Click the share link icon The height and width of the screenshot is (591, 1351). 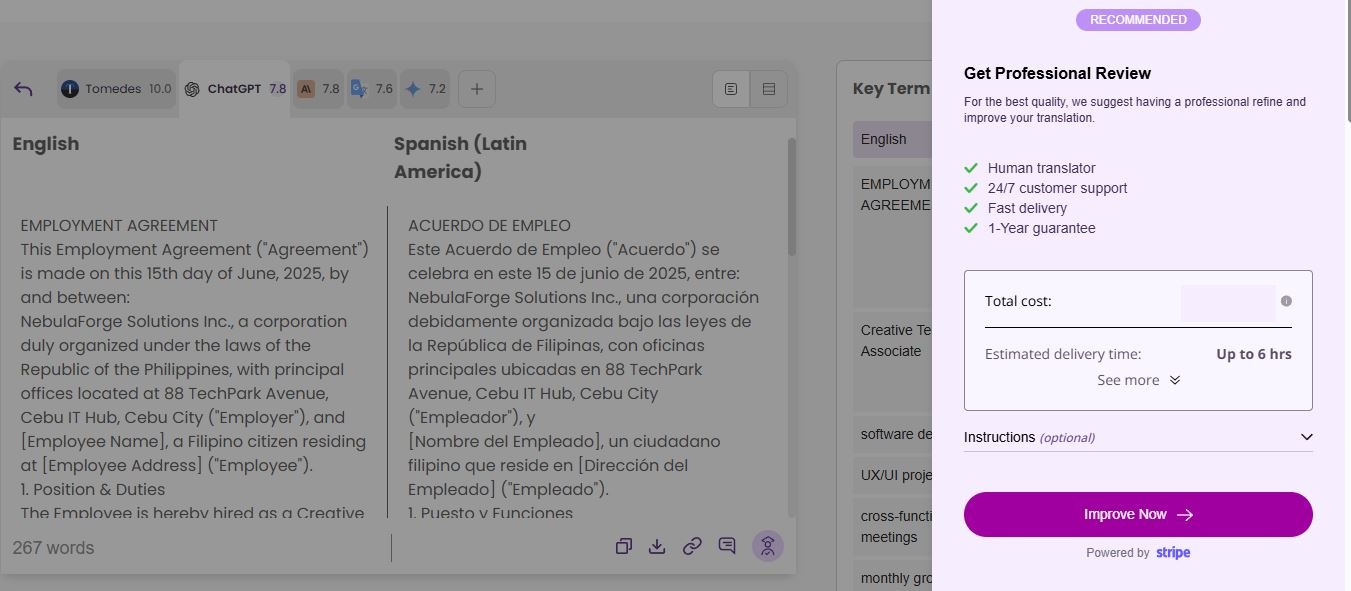click(692, 546)
